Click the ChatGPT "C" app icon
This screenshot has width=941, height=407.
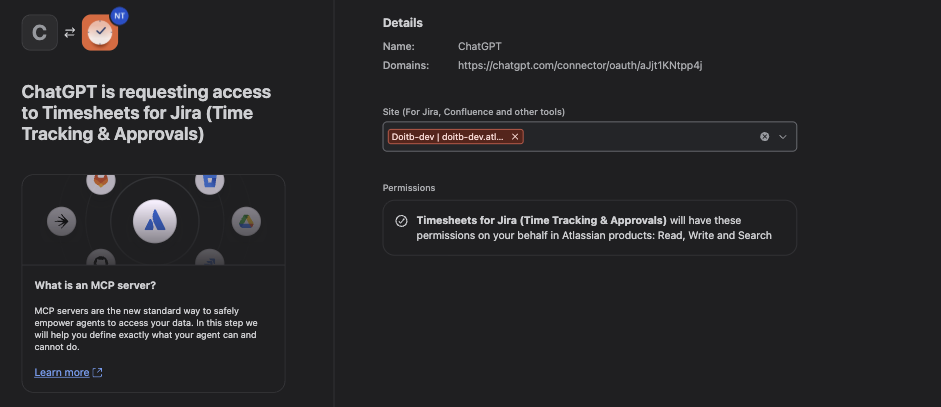pyautogui.click(x=40, y=32)
